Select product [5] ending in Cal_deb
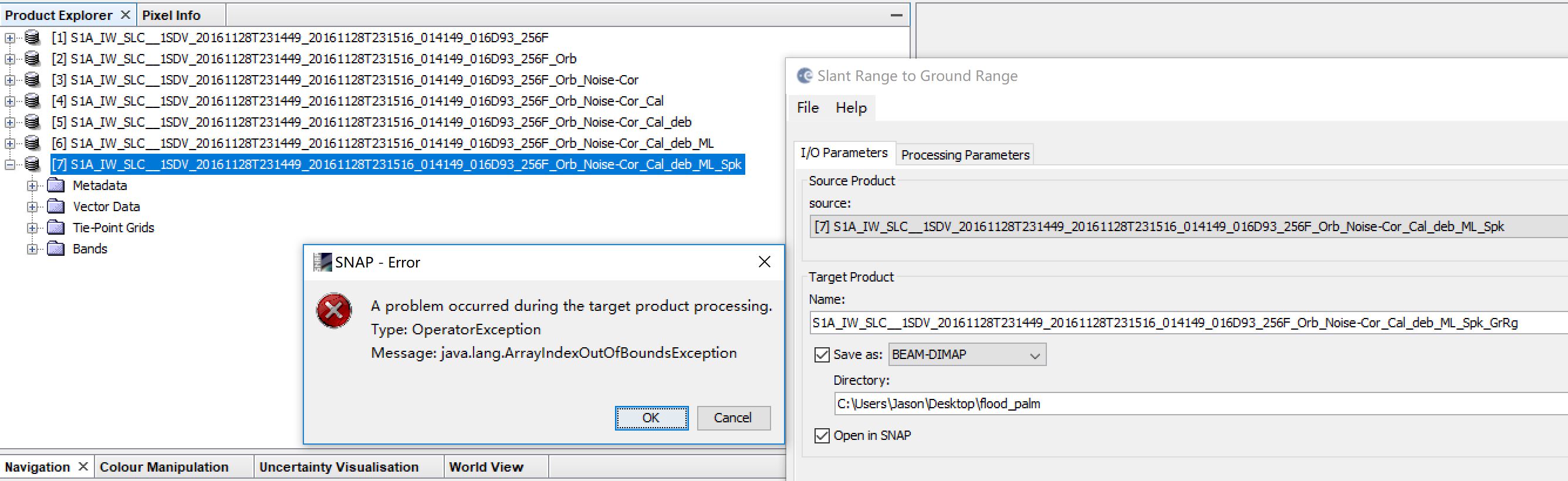Screen dimensions: 1568x481 [x=371, y=122]
